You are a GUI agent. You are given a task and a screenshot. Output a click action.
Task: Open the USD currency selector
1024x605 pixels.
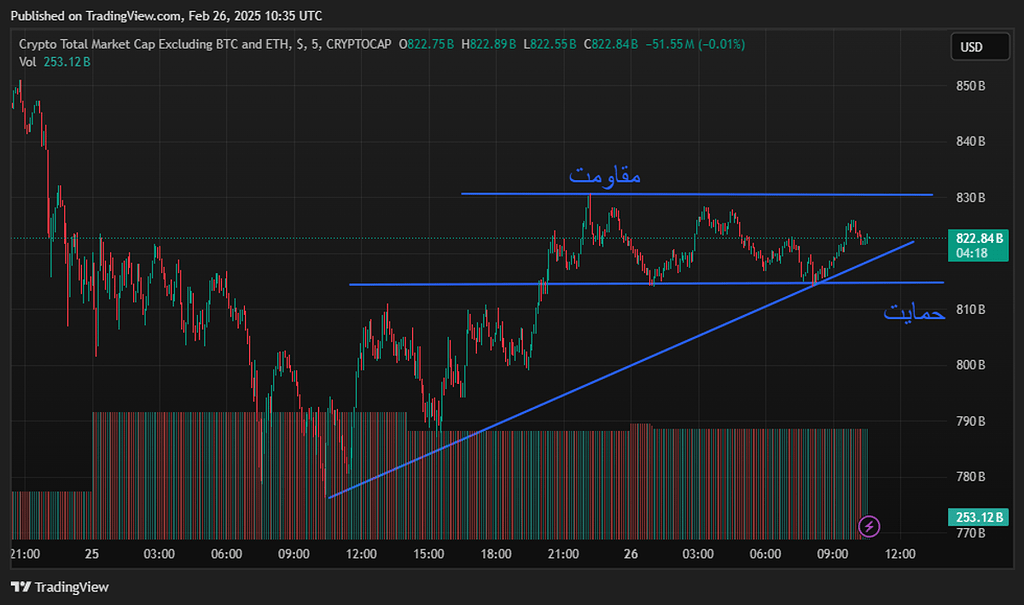tap(971, 47)
